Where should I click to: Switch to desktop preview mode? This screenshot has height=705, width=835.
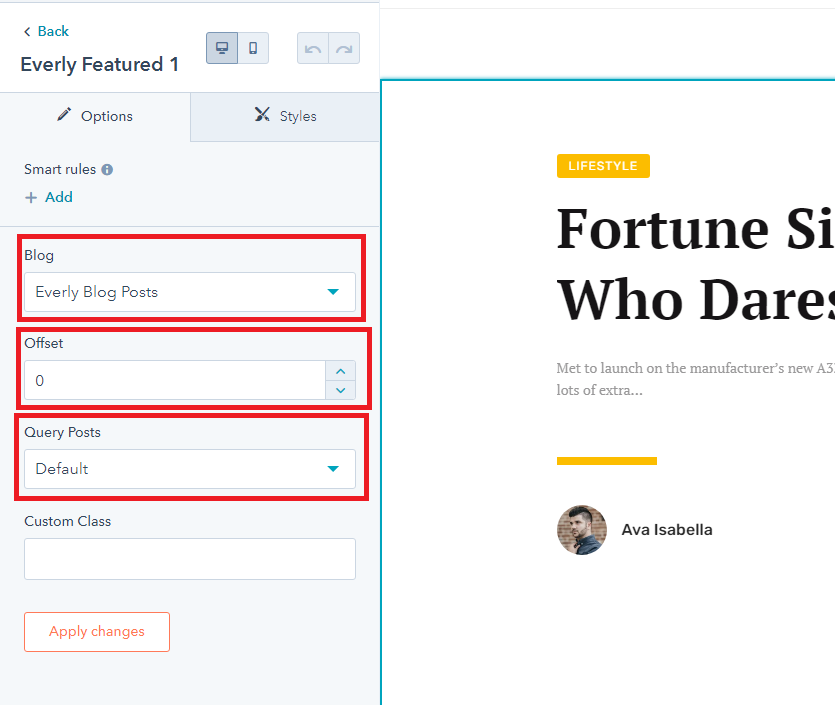click(x=222, y=48)
